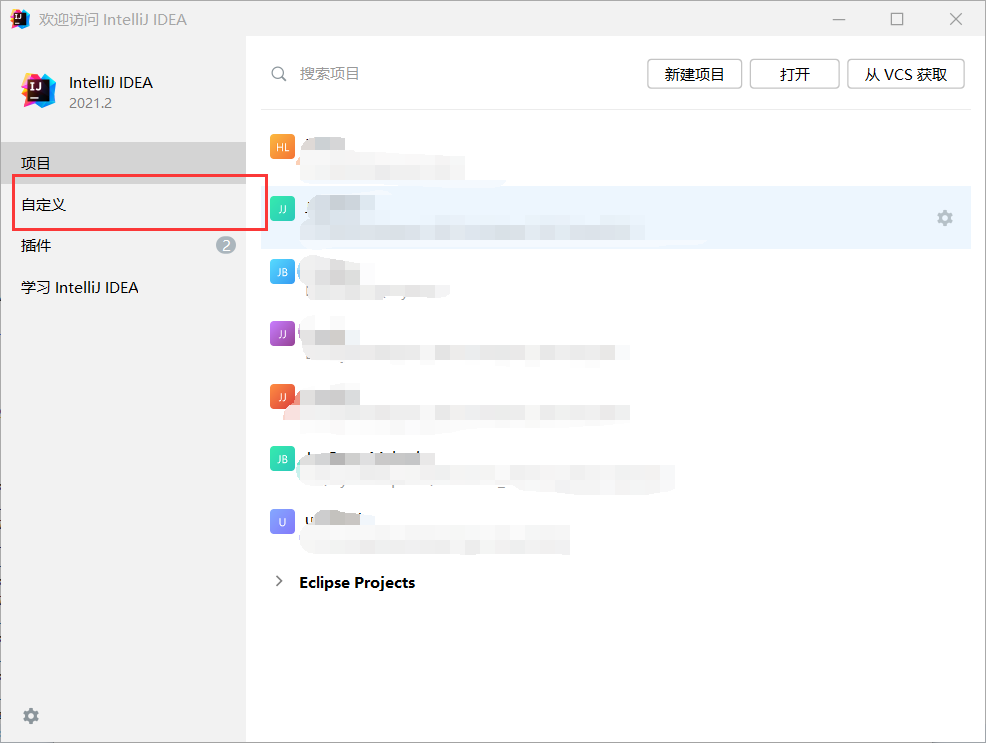Select the 项目 tab in the sidebar
Screen dimensions: 986x743
pyautogui.click(x=123, y=163)
